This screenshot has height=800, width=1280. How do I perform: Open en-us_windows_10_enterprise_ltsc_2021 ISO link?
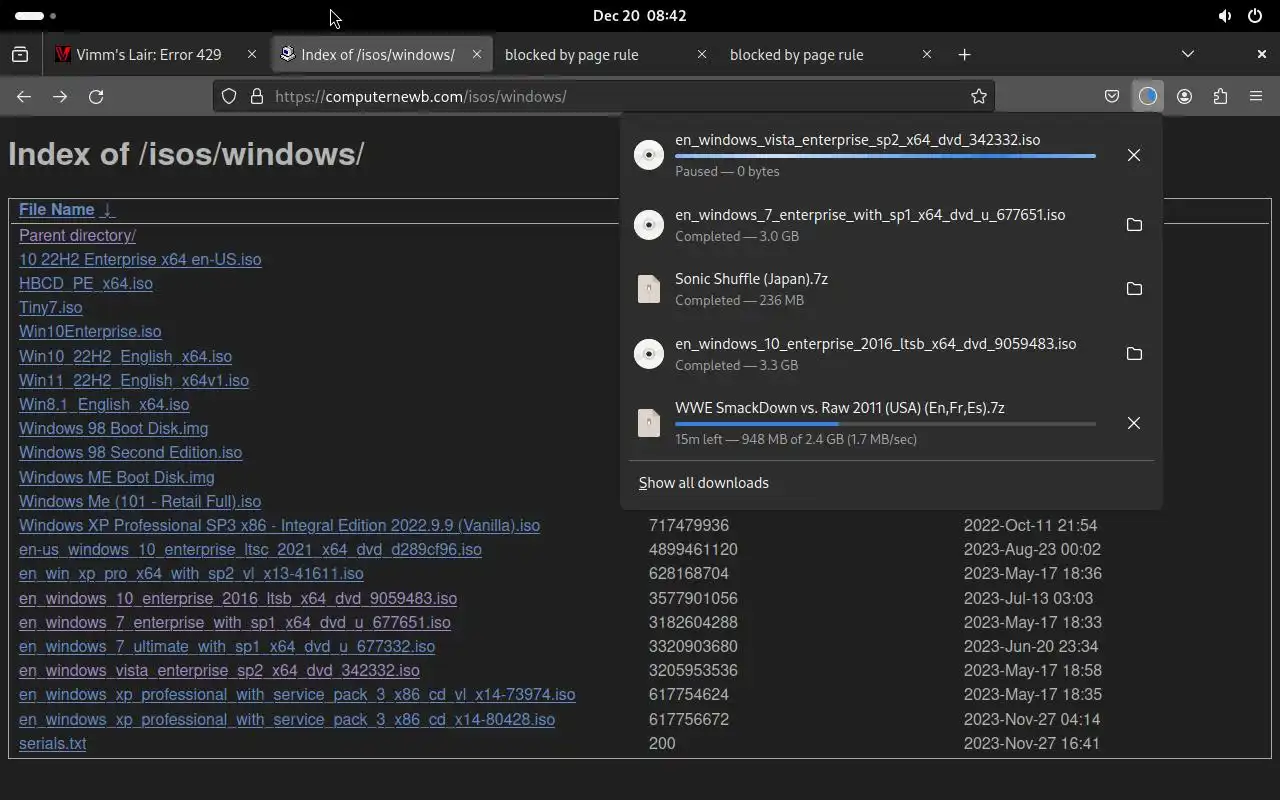coord(250,549)
